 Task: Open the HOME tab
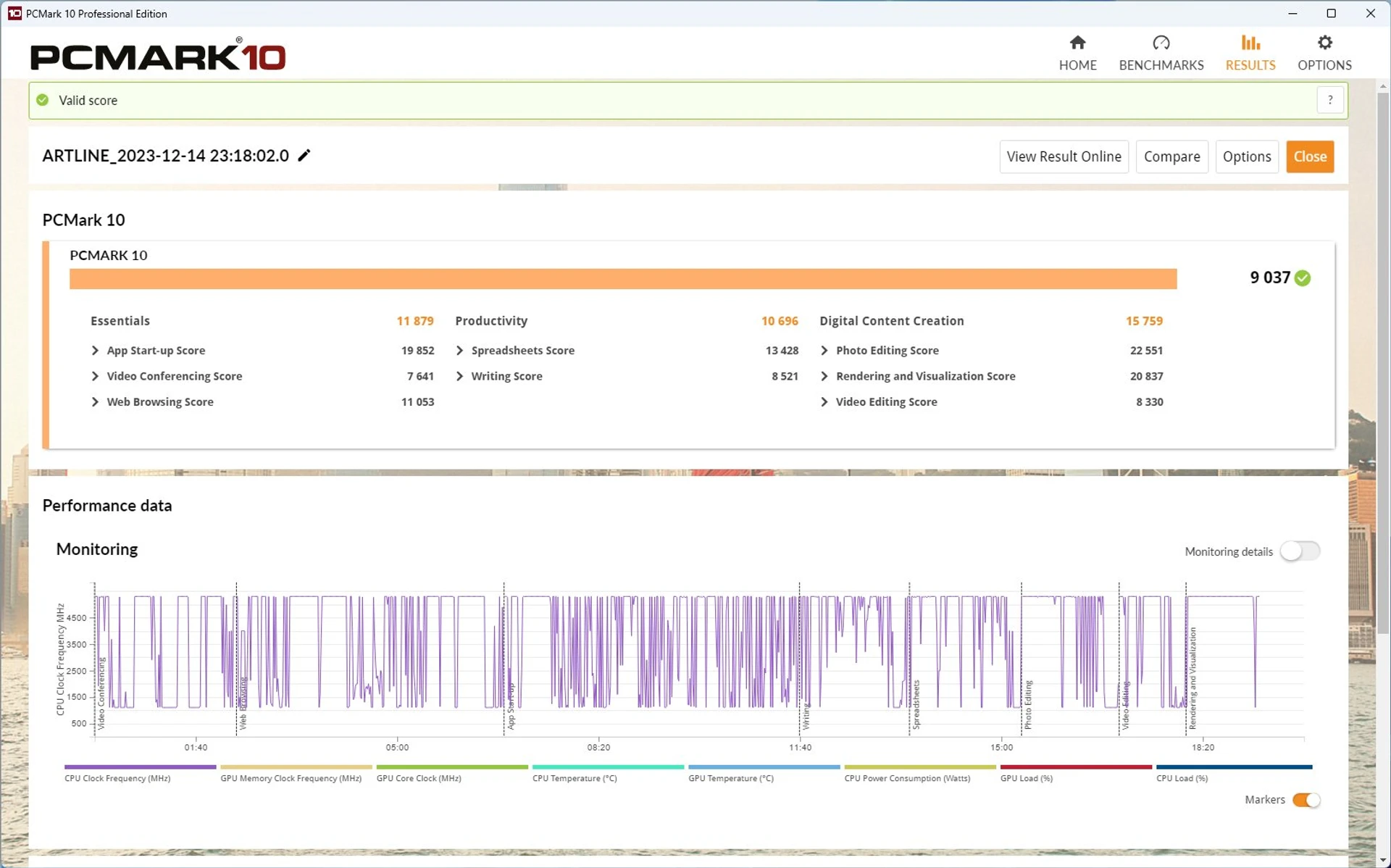click(x=1077, y=54)
